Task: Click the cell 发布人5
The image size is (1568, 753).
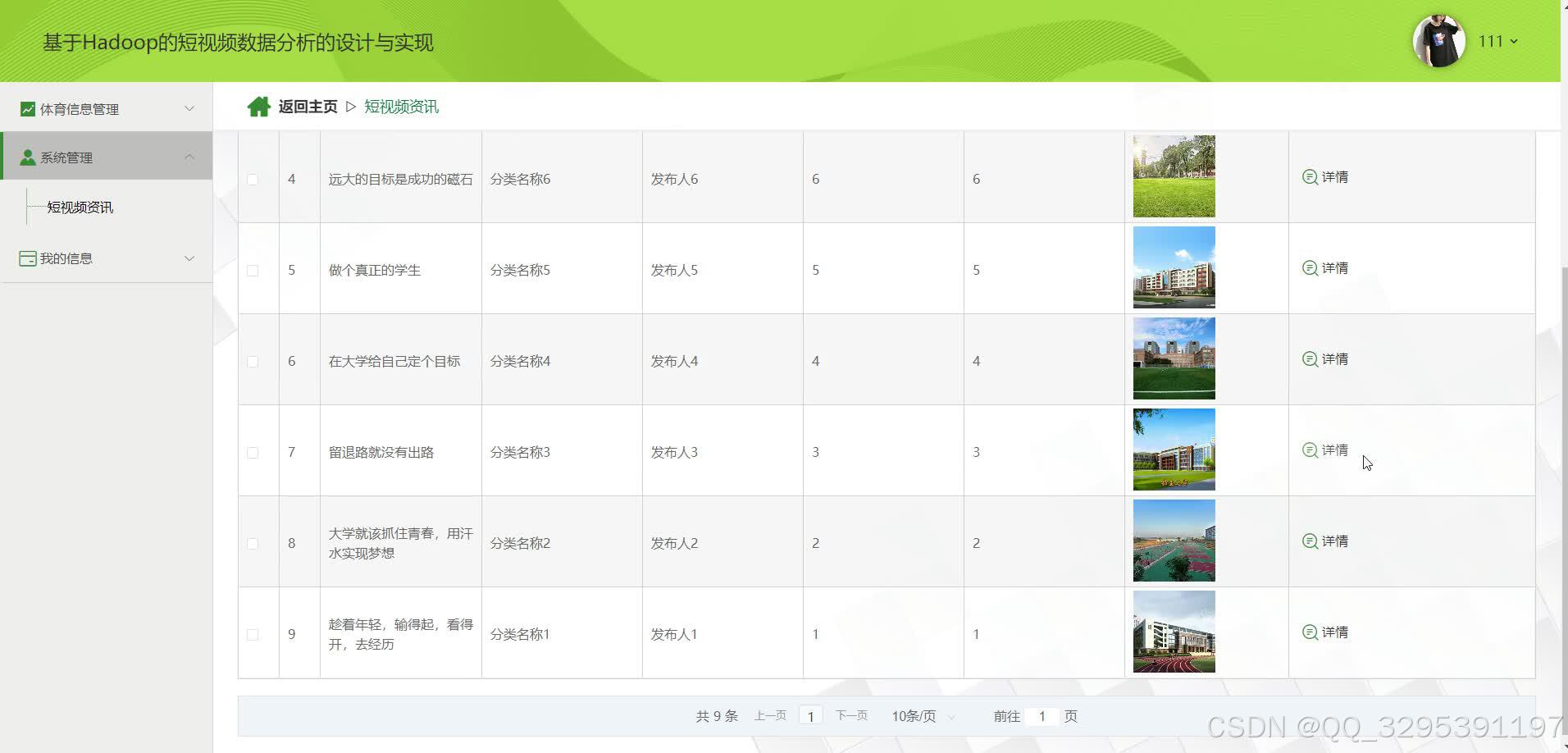Action: (674, 271)
